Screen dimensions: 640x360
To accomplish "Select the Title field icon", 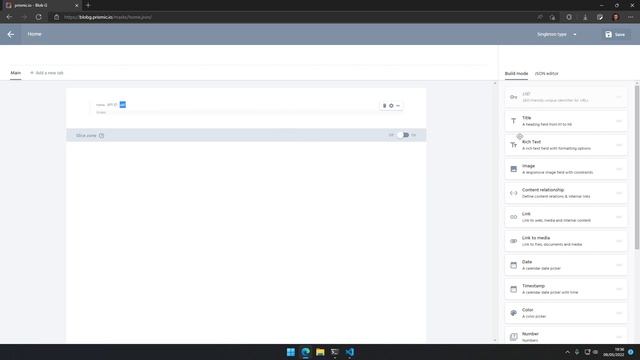I will coord(513,121).
